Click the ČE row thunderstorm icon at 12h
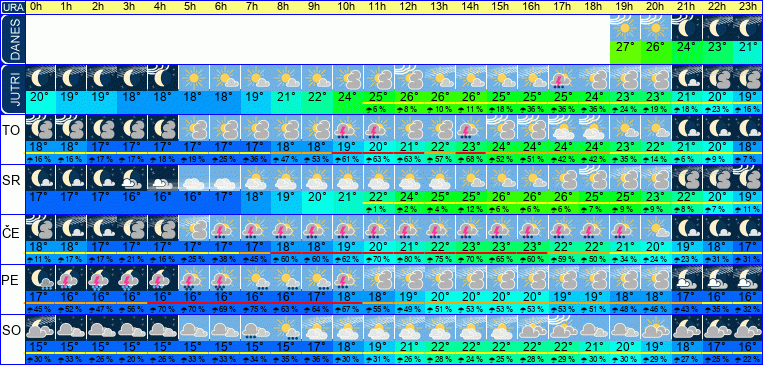This screenshot has width=763, height=365. click(409, 228)
